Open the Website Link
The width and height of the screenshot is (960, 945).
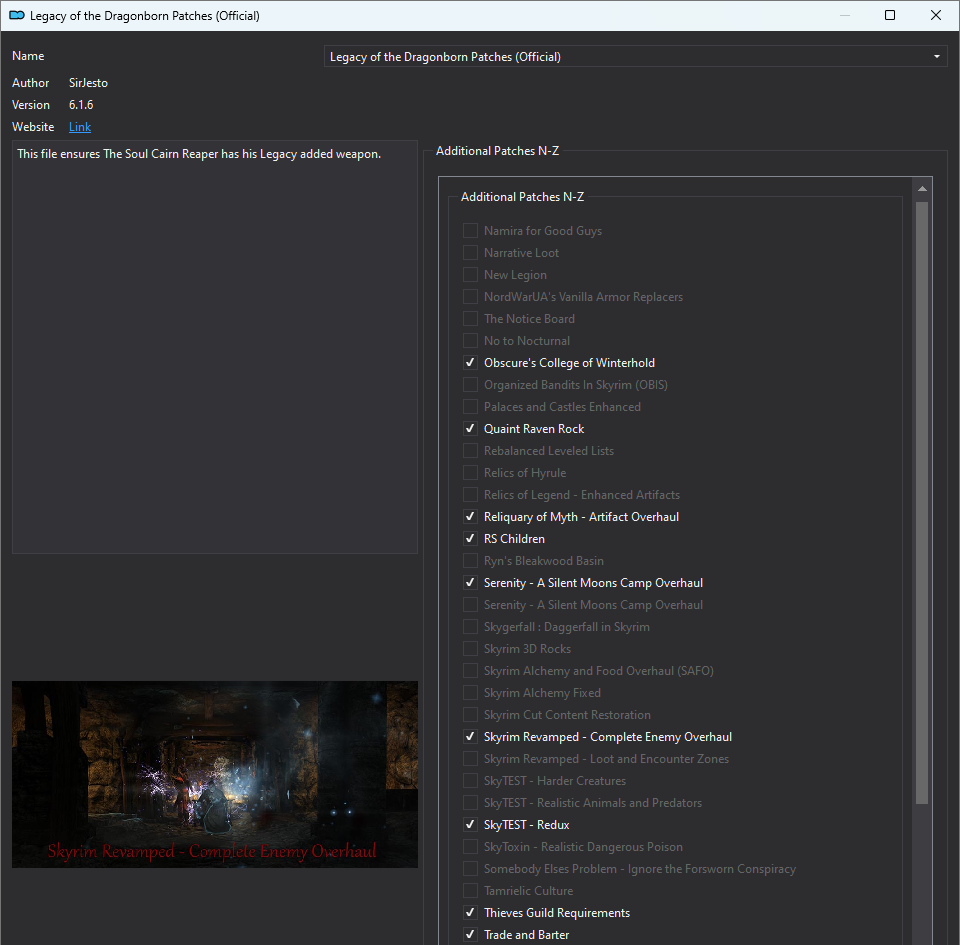(x=80, y=127)
